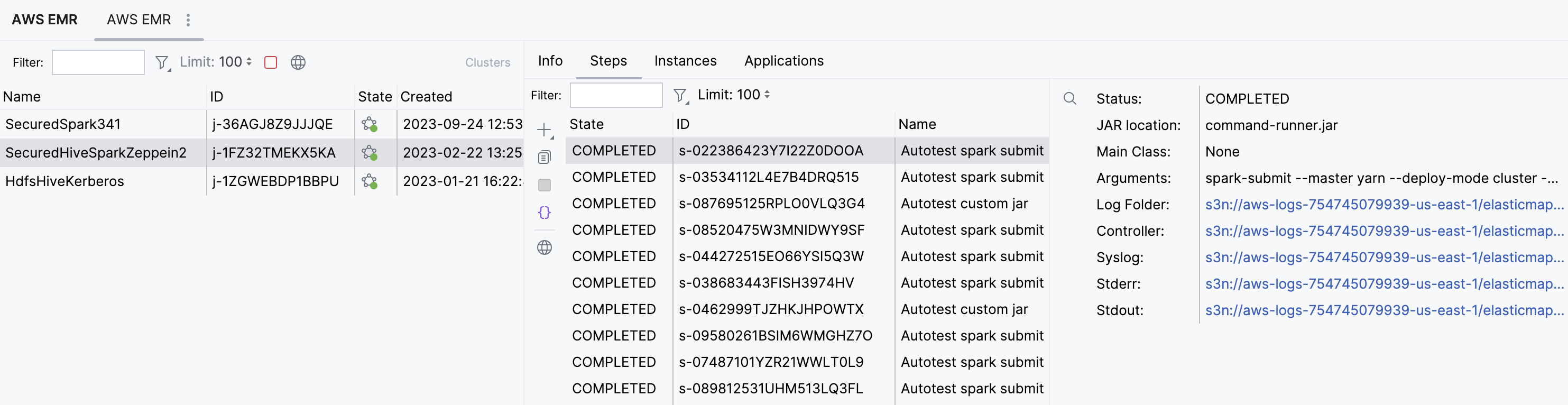
Task: Click the magnifier icon beside Status
Action: pos(1069,99)
